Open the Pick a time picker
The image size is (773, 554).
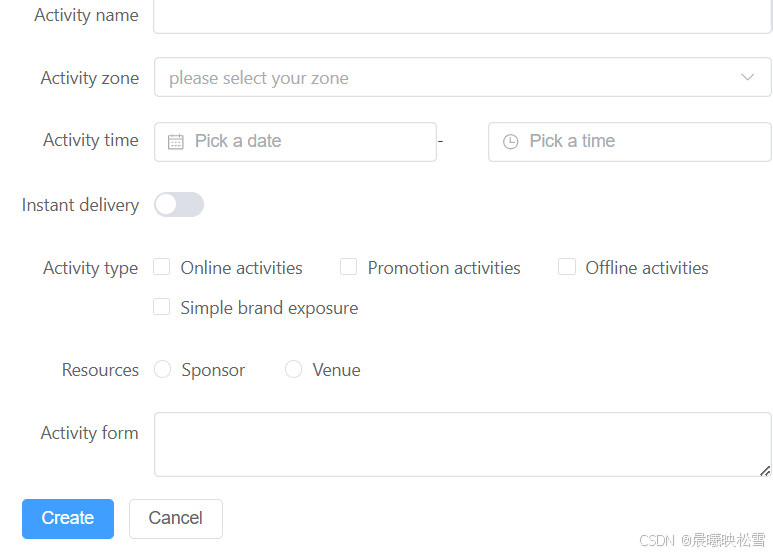630,142
